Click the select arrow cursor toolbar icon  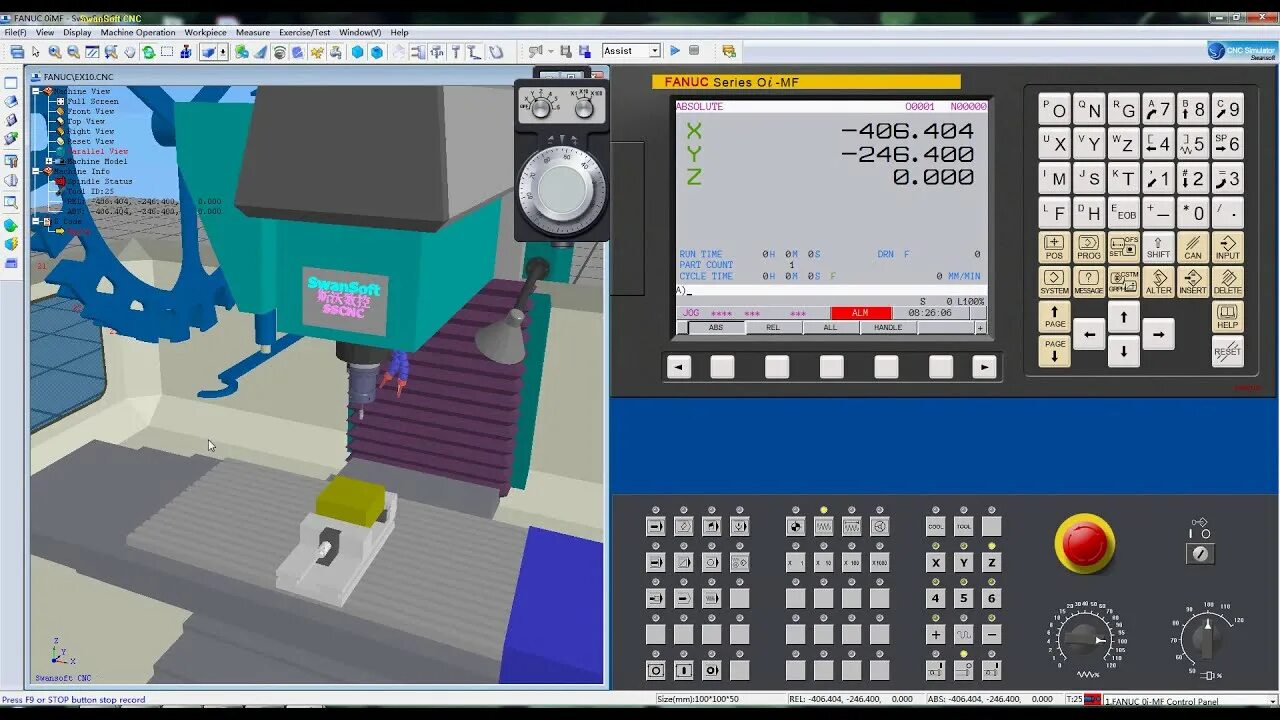tap(36, 52)
